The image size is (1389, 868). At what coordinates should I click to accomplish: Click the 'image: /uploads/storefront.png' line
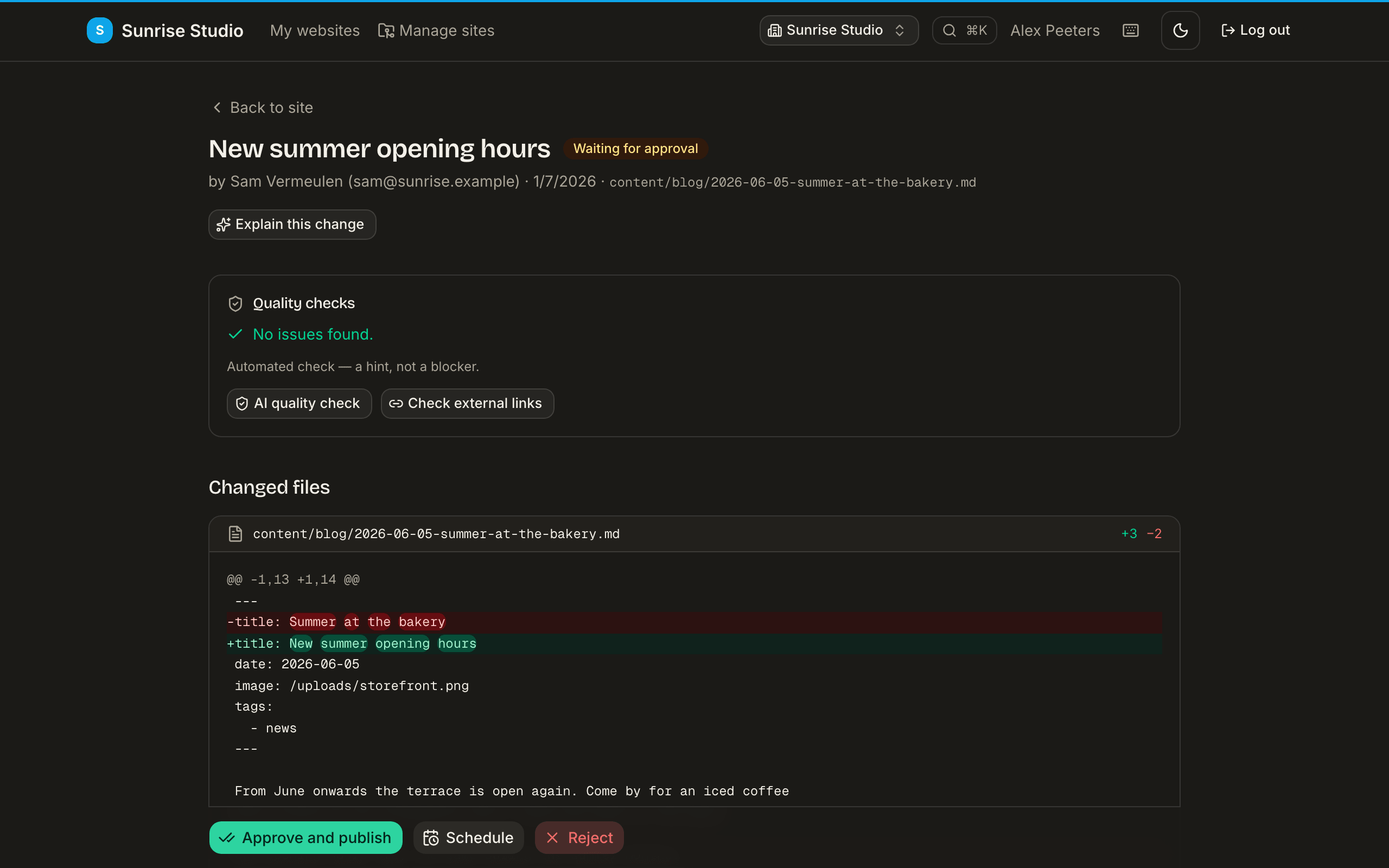(694, 686)
